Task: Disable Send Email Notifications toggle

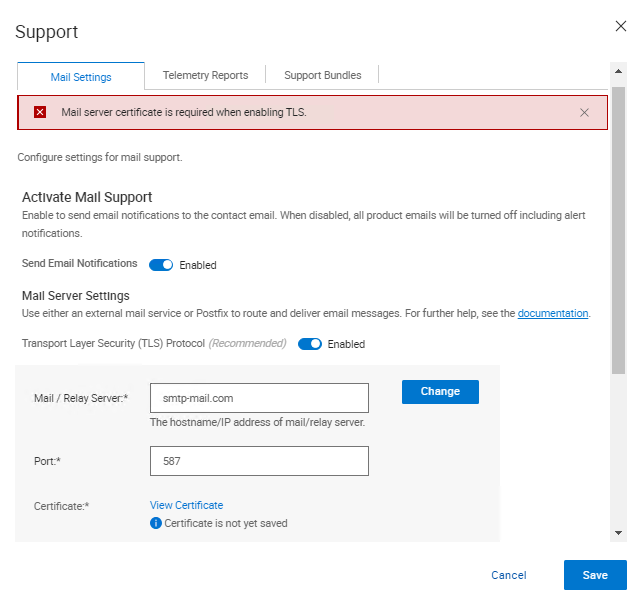Action: pos(161,265)
